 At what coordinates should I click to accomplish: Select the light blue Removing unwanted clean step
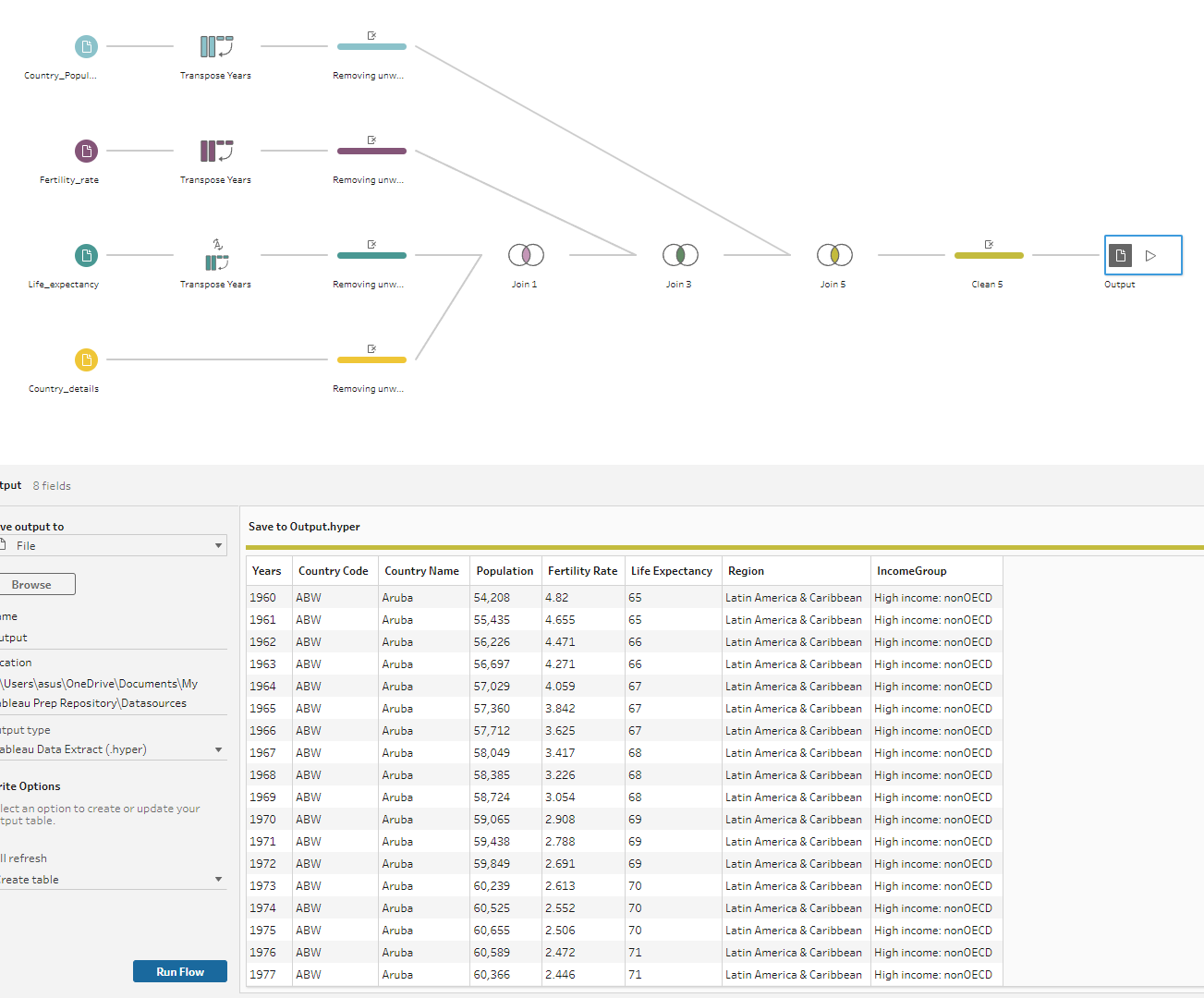coord(371,46)
